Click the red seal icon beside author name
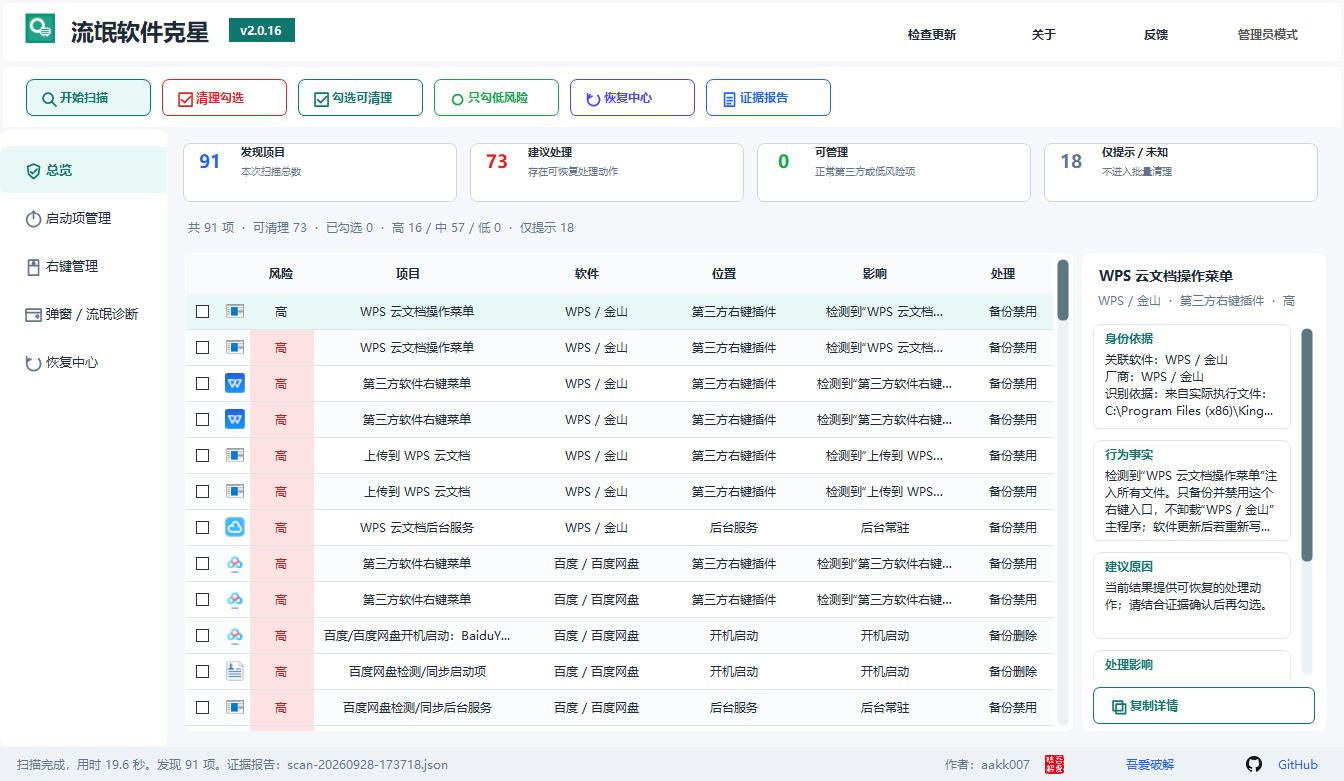 (x=1054, y=764)
